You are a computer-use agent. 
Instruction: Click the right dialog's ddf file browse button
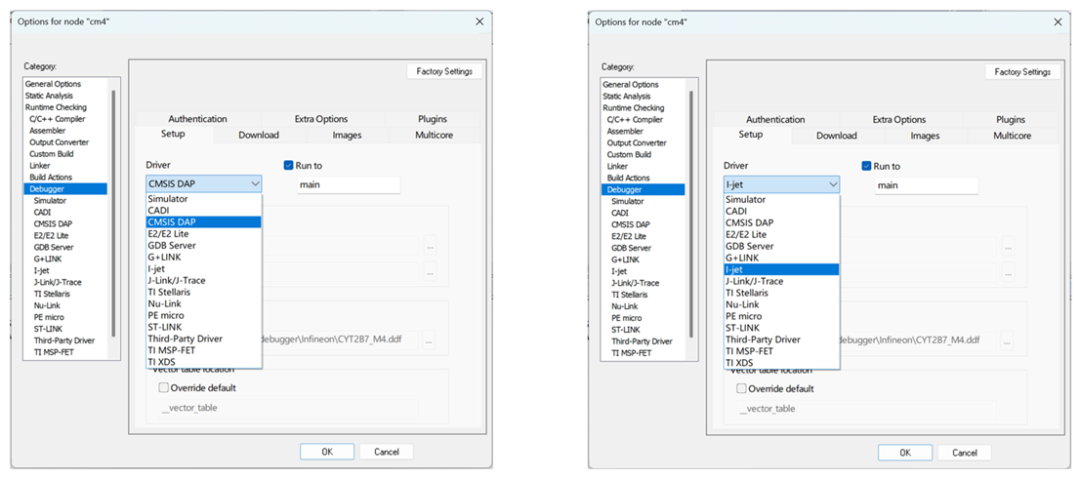(1008, 340)
